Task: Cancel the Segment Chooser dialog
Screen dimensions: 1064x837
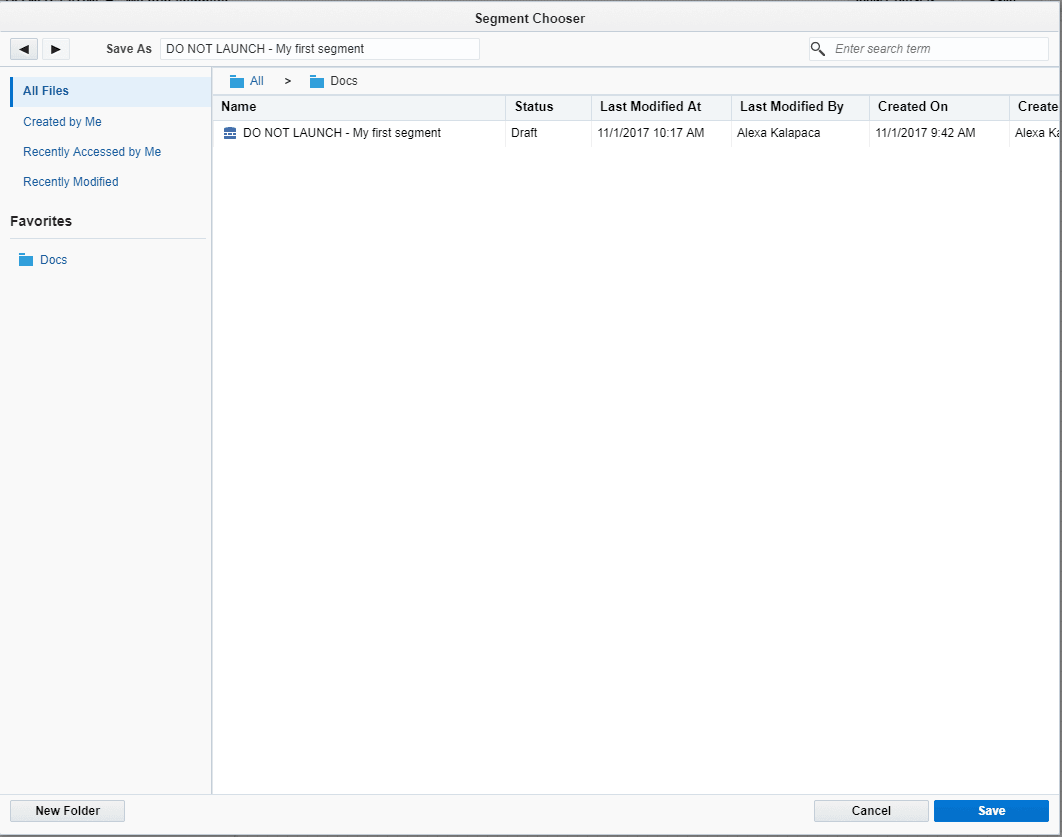Action: (x=870, y=810)
